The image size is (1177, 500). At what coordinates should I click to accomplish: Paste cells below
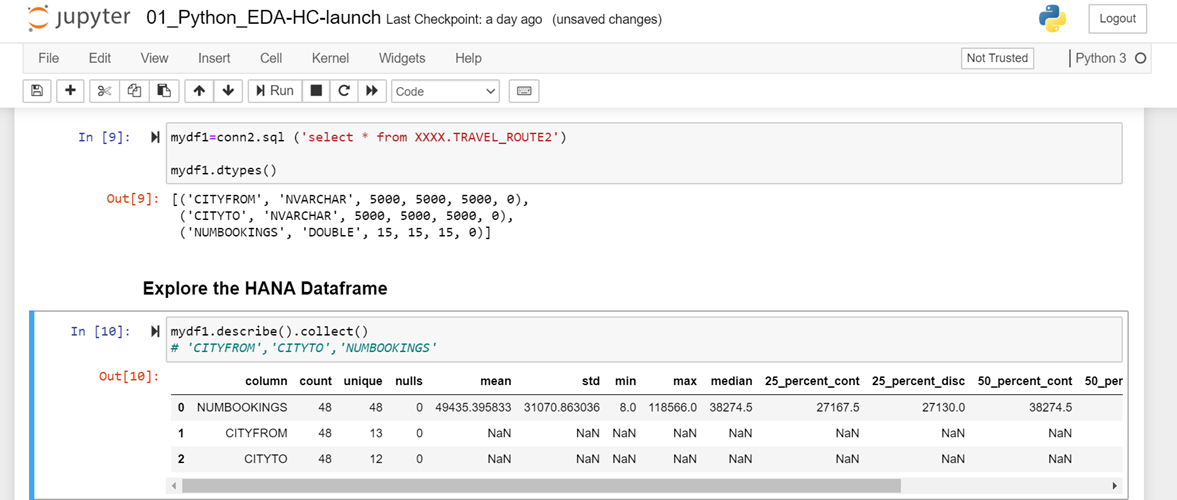(164, 91)
